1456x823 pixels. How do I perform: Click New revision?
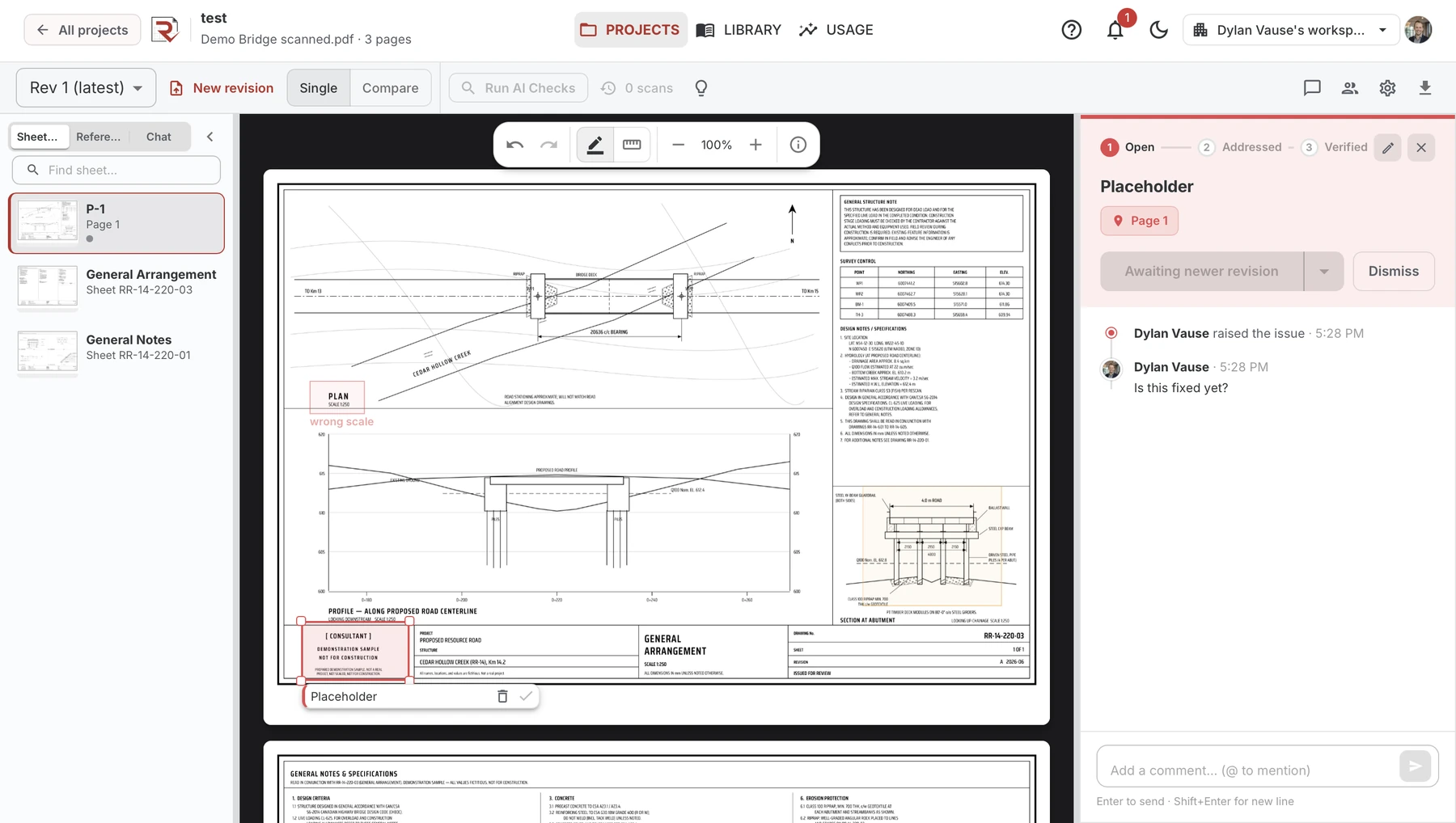point(221,88)
